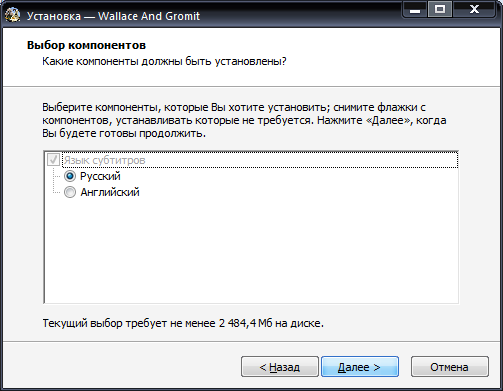This screenshot has width=503, height=391.
Task: Click the Английский subtitle option label
Action: [x=110, y=192]
